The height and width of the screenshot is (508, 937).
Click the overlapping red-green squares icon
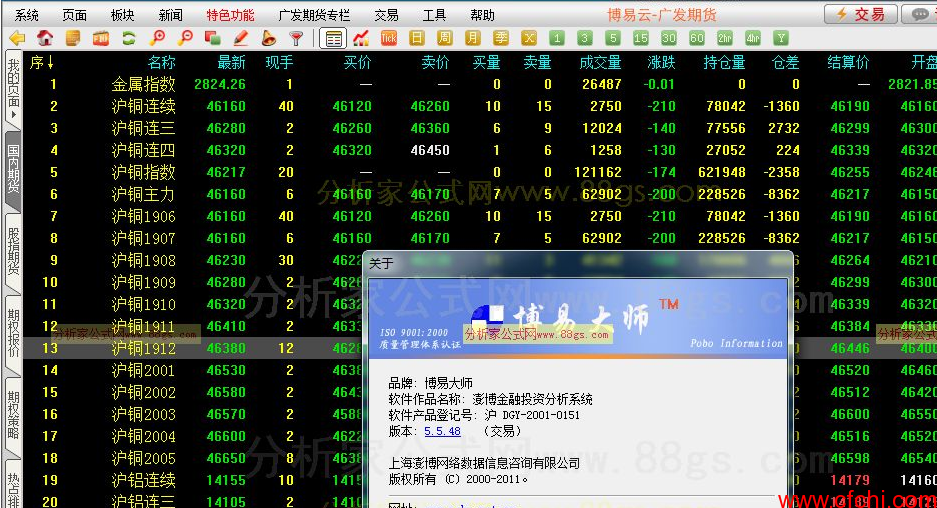click(x=213, y=38)
